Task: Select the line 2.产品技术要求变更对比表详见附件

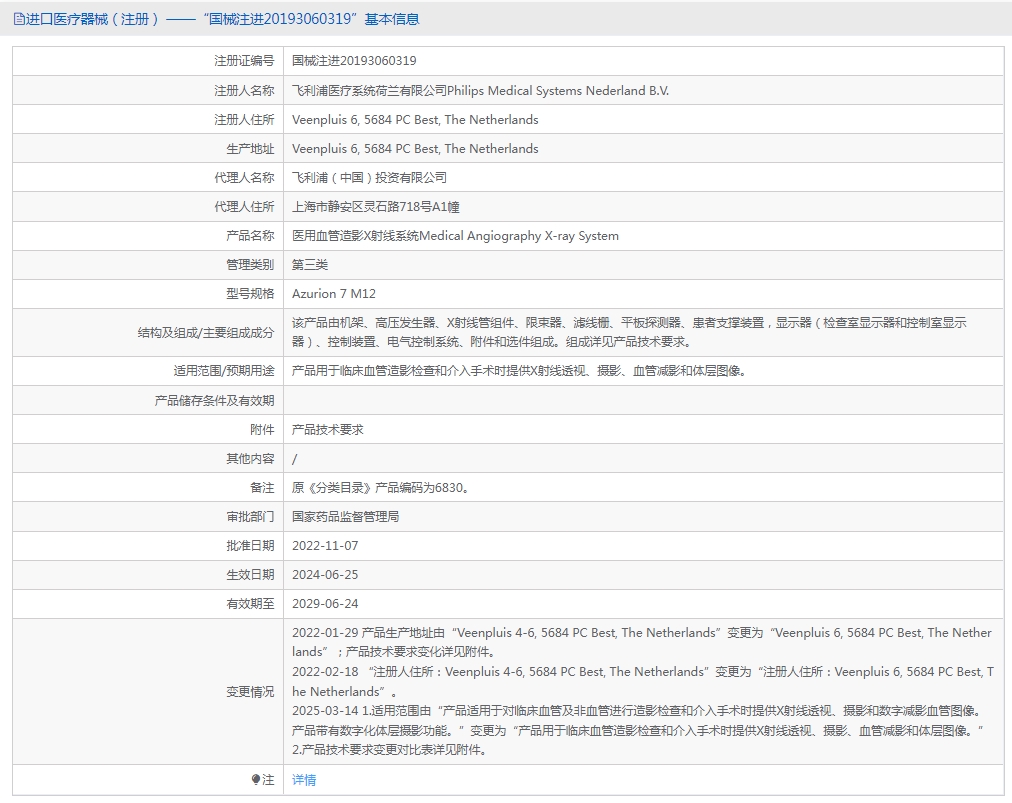Action: point(389,749)
